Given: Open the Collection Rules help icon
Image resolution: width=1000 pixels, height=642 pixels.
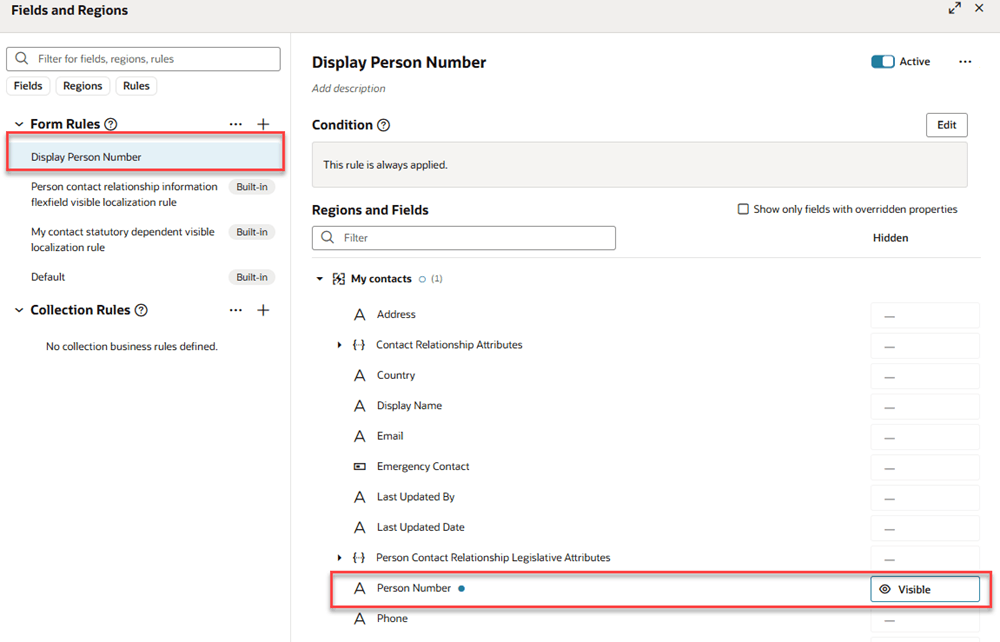Looking at the screenshot, I should (142, 310).
